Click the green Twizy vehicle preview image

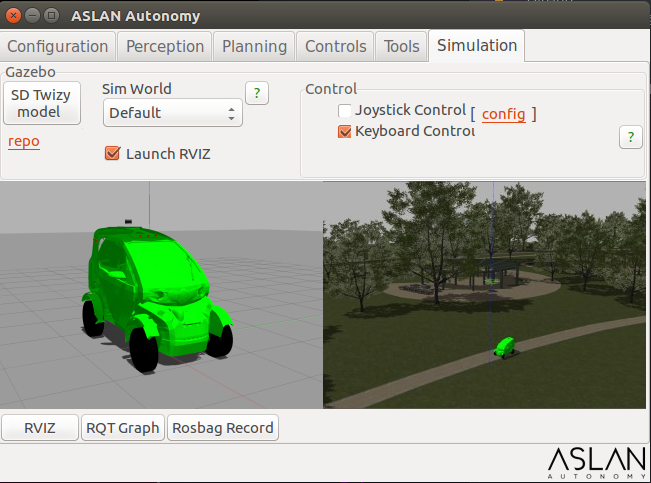(x=162, y=295)
